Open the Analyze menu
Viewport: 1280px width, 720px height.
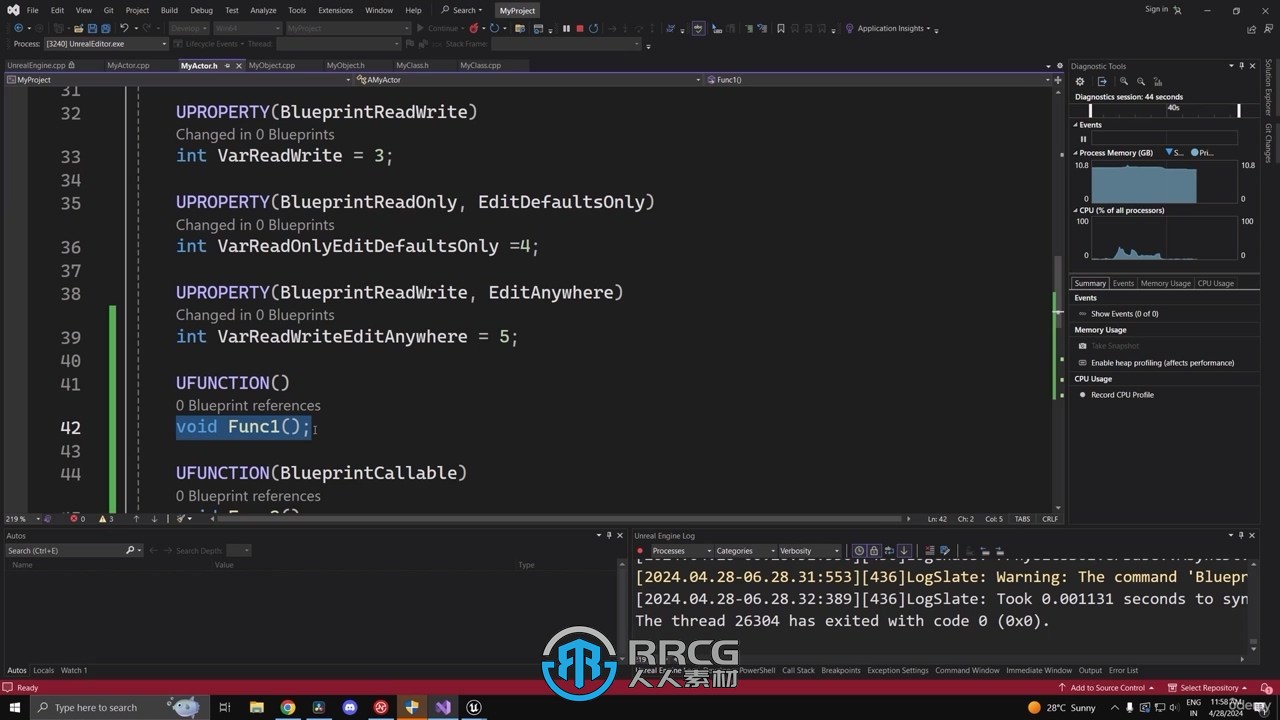(263, 10)
